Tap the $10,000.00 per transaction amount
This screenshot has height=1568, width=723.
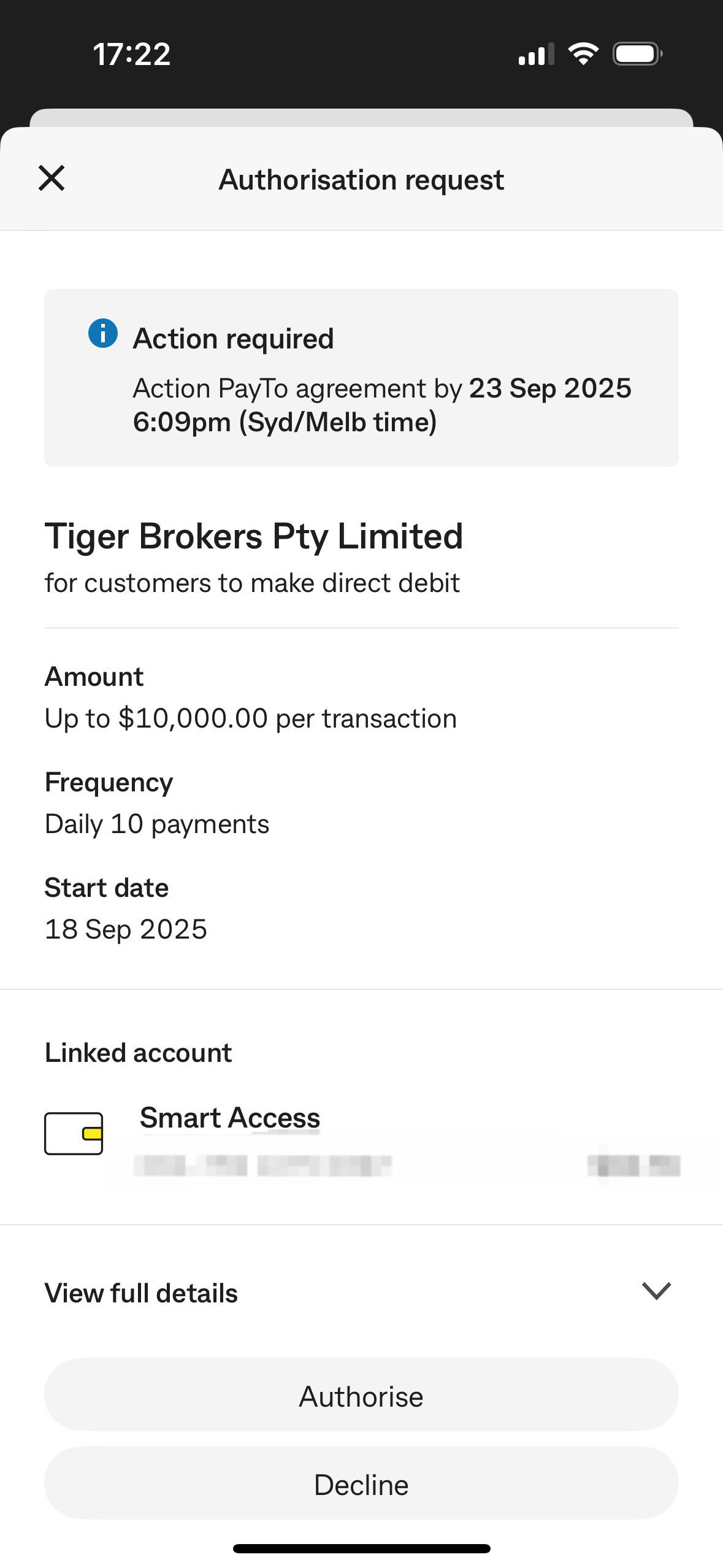(x=251, y=718)
